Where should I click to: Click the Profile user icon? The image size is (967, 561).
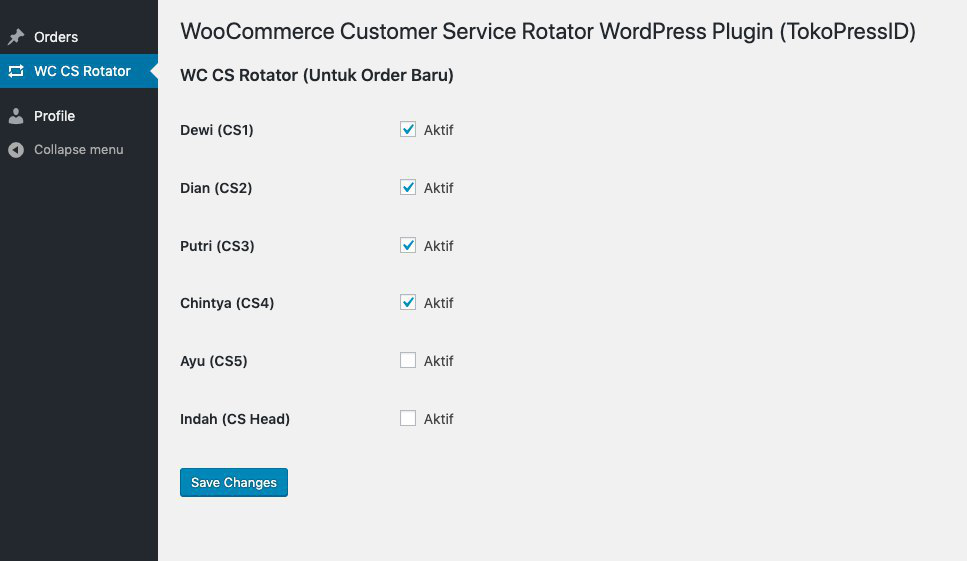coord(16,116)
